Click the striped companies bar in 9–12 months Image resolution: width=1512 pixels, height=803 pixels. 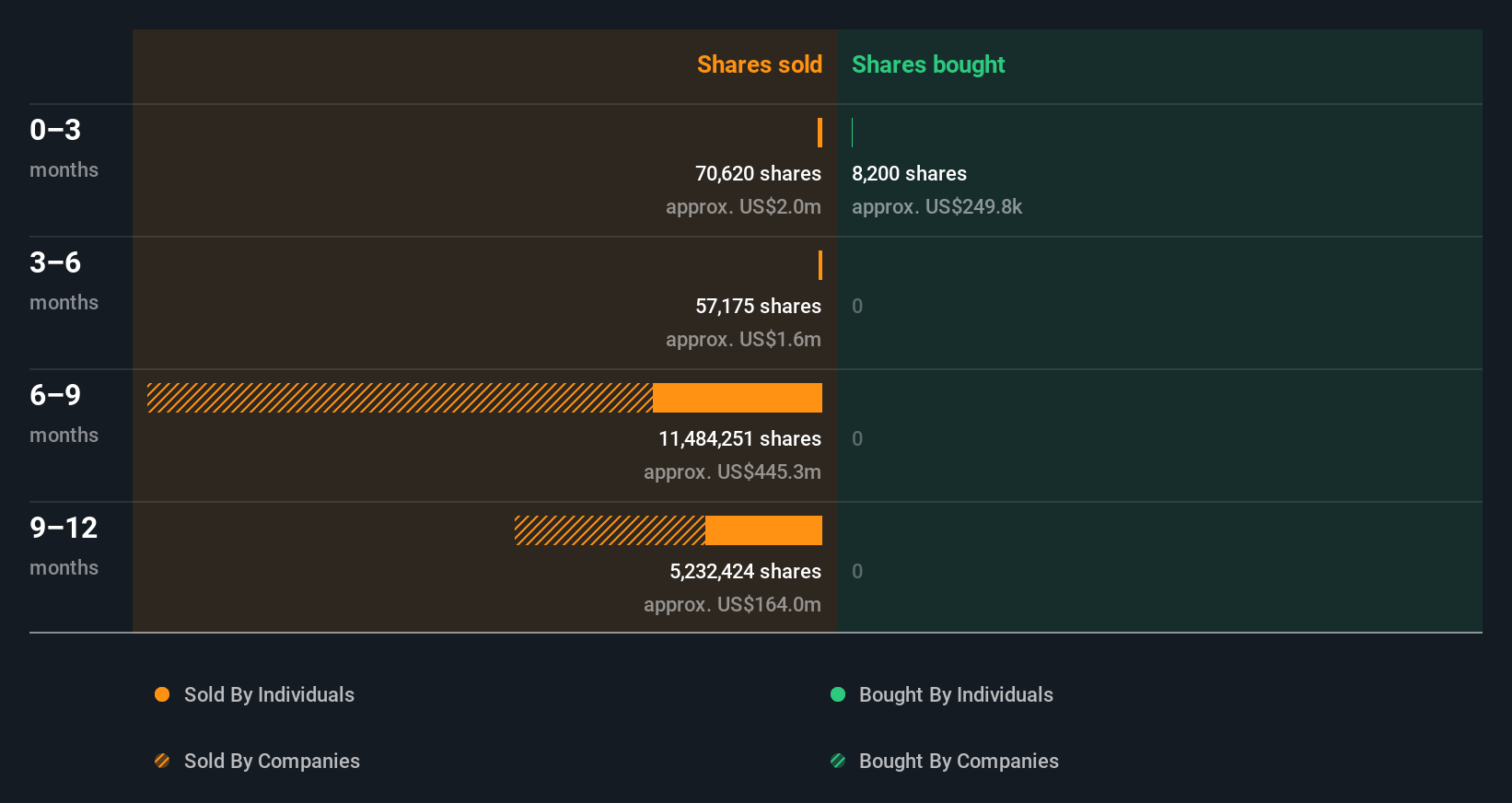(610, 530)
